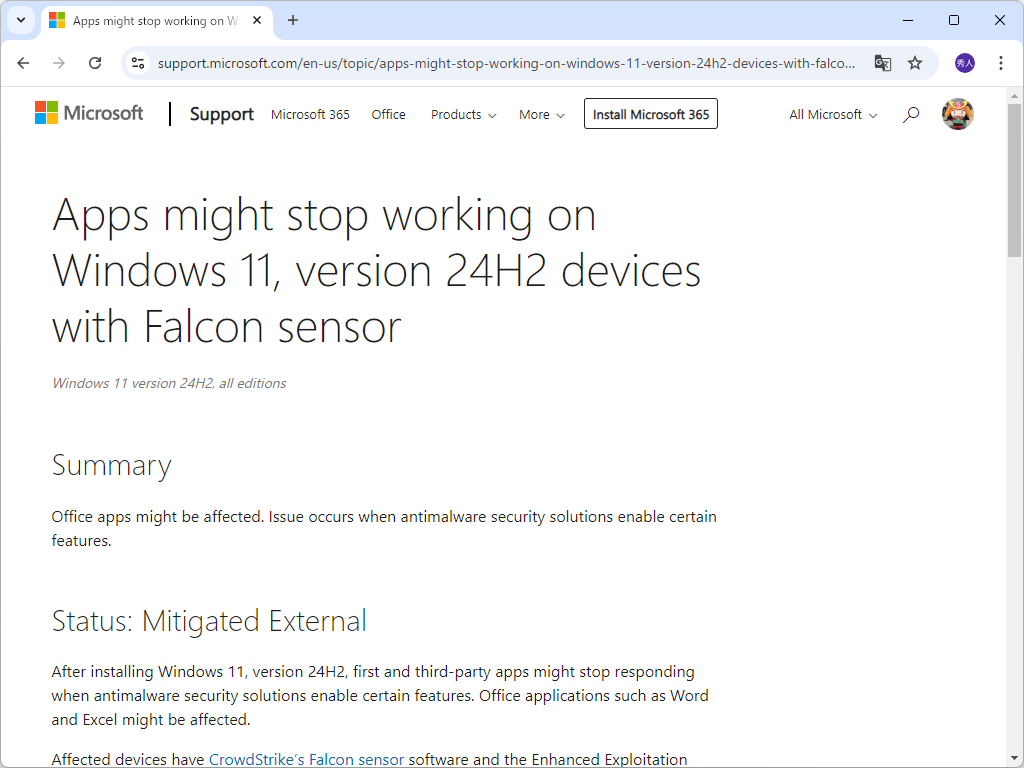Open the tab search chevron
The width and height of the screenshot is (1024, 768).
coord(20,20)
